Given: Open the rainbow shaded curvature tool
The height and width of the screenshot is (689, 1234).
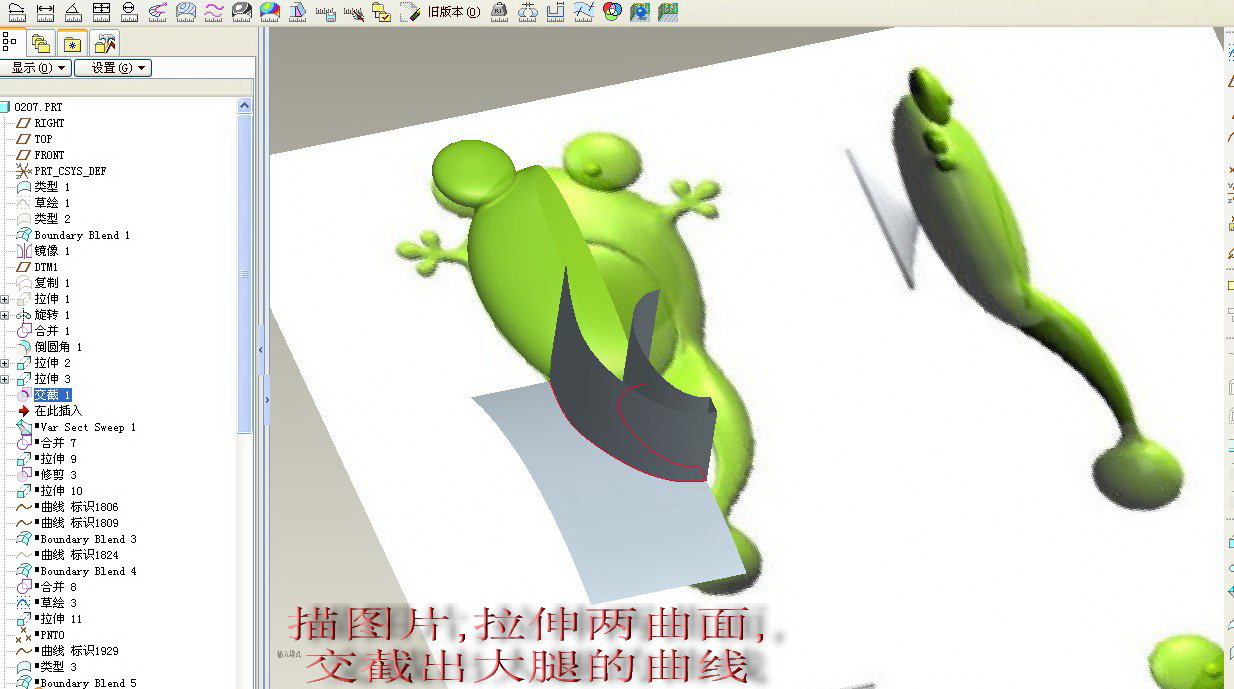Looking at the screenshot, I should pos(269,12).
